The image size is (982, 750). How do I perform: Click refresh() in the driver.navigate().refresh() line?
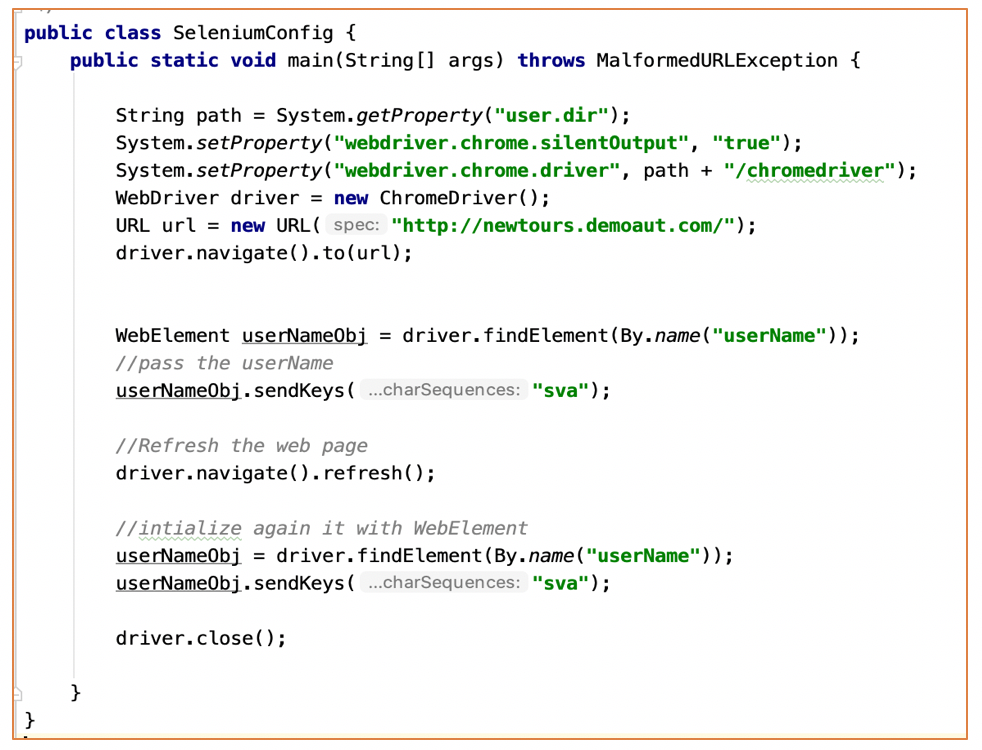tap(373, 473)
